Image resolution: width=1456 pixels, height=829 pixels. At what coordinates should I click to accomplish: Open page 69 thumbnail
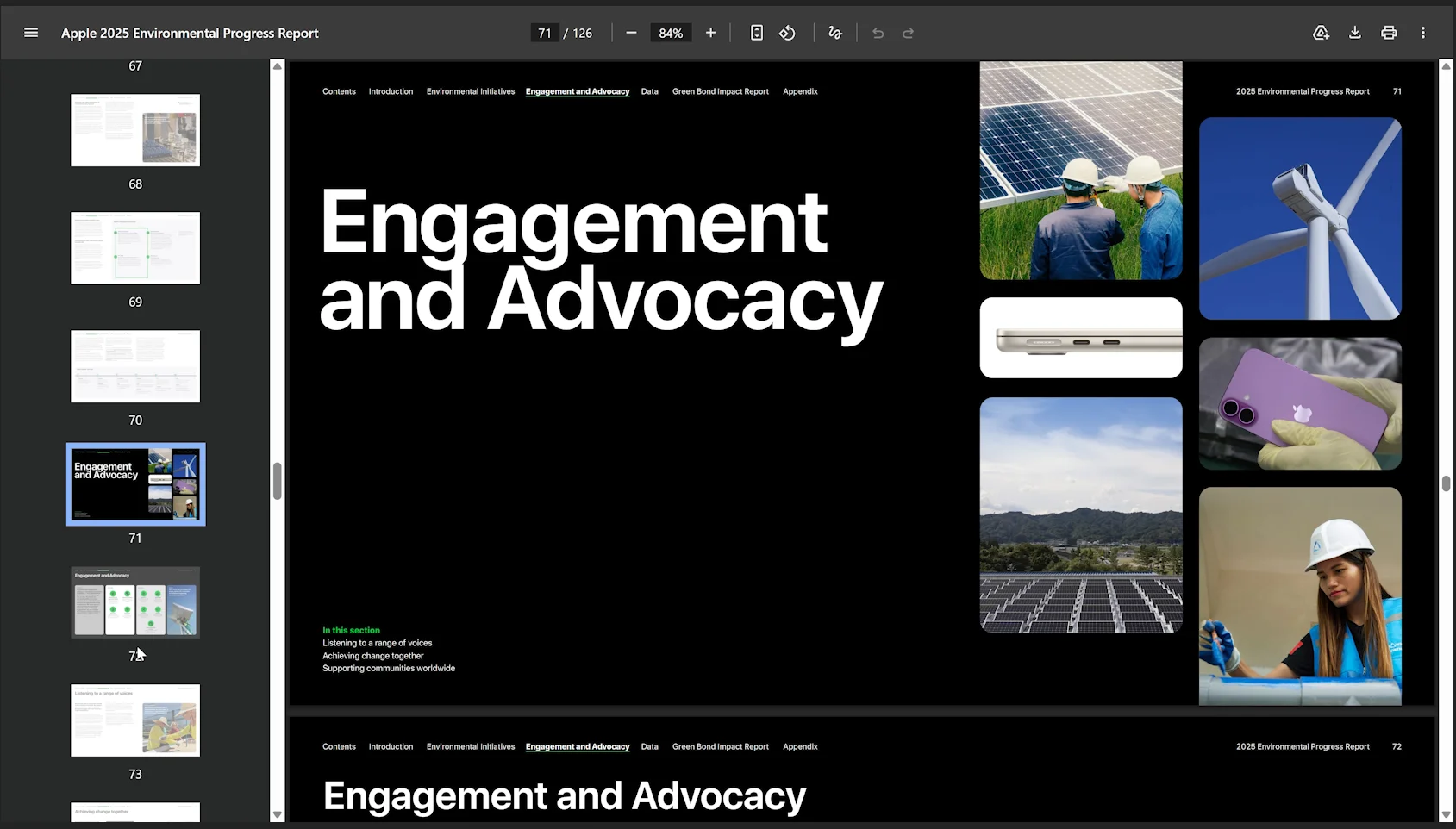tap(135, 248)
